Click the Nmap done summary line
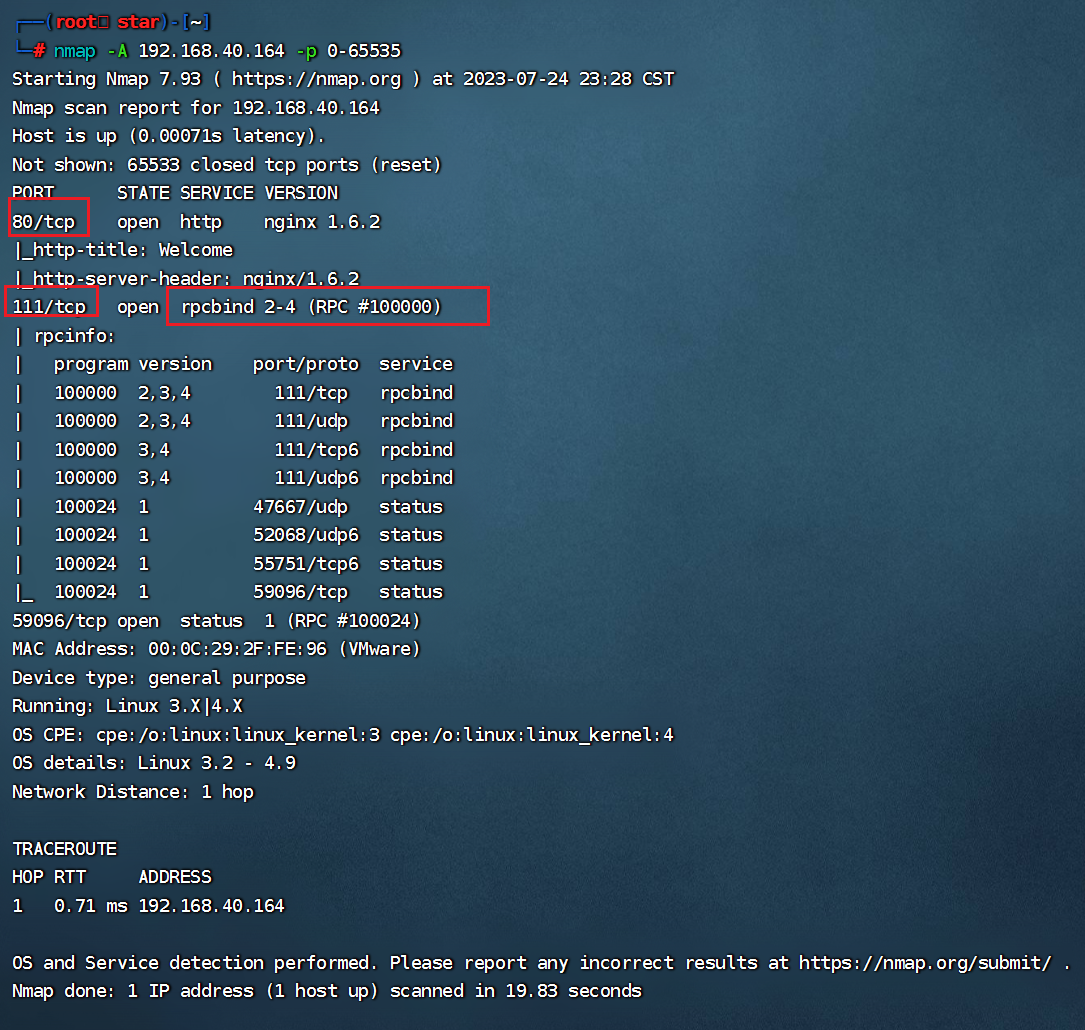Screen dimensions: 1085x1030 pyautogui.click(x=327, y=991)
